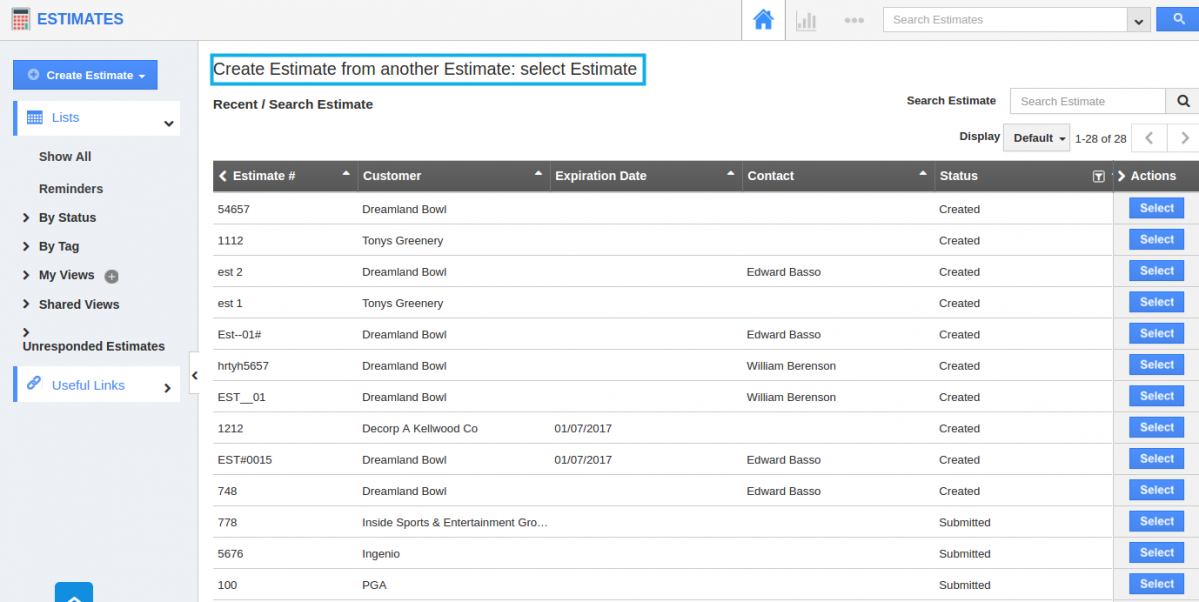
Task: Select estimate 100 for PGA
Action: tap(1156, 584)
